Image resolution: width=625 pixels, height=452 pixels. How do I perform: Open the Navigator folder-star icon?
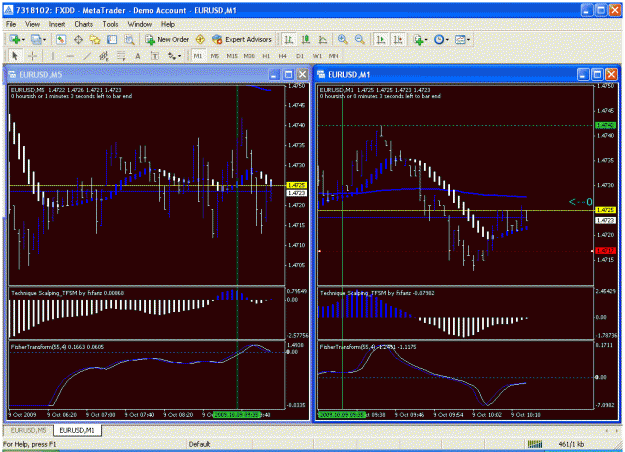95,39
